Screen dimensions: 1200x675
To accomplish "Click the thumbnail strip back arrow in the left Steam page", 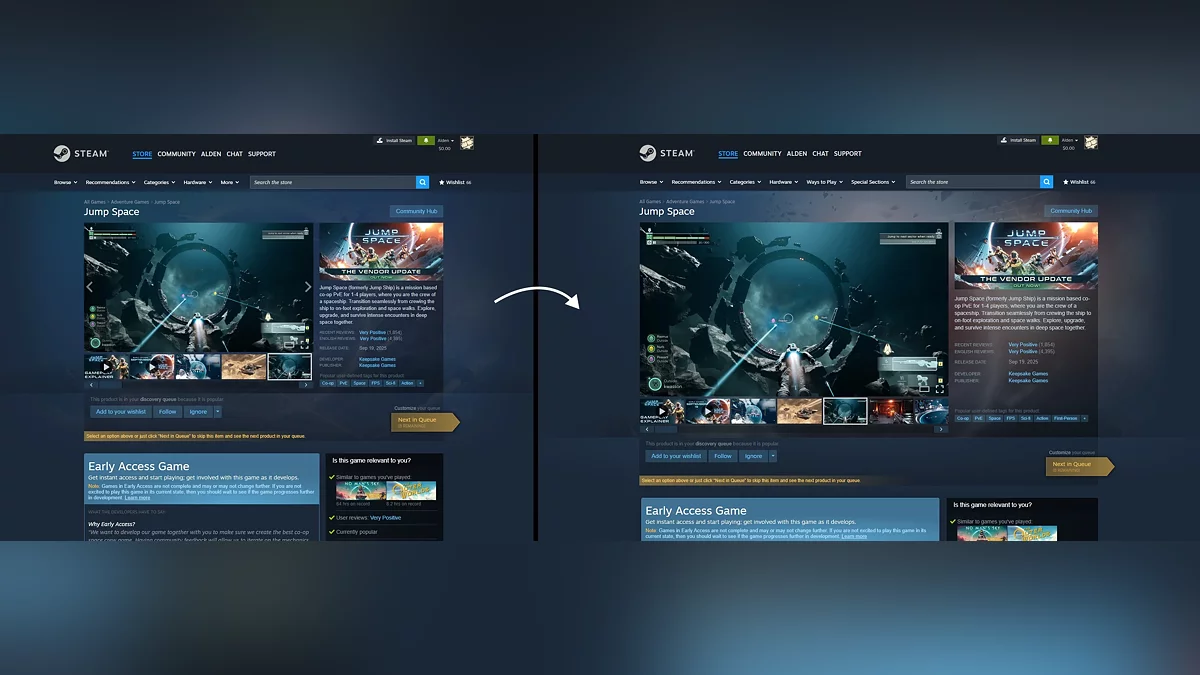I will [91, 385].
